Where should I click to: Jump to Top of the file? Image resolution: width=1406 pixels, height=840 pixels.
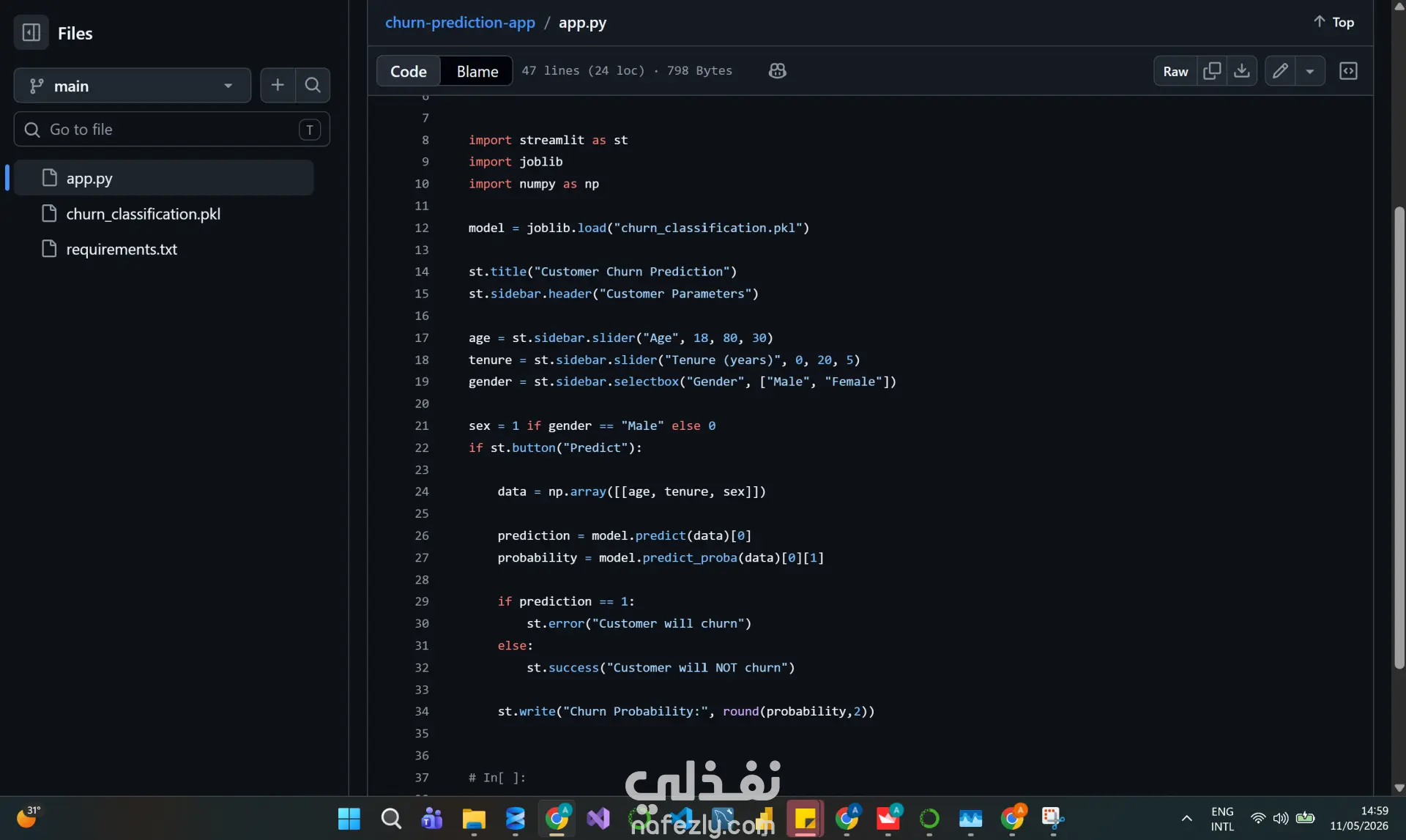point(1334,22)
